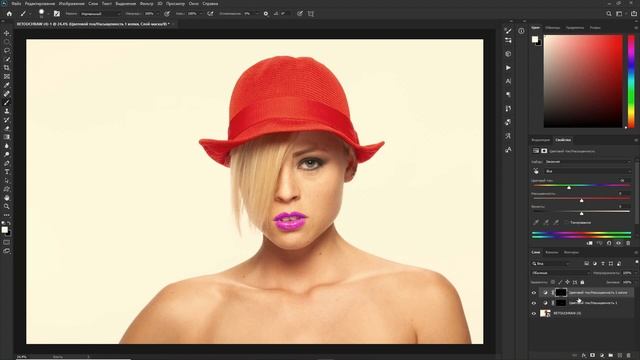Select the Brush tool in left toolbar
640x360 pixels.
point(7,102)
